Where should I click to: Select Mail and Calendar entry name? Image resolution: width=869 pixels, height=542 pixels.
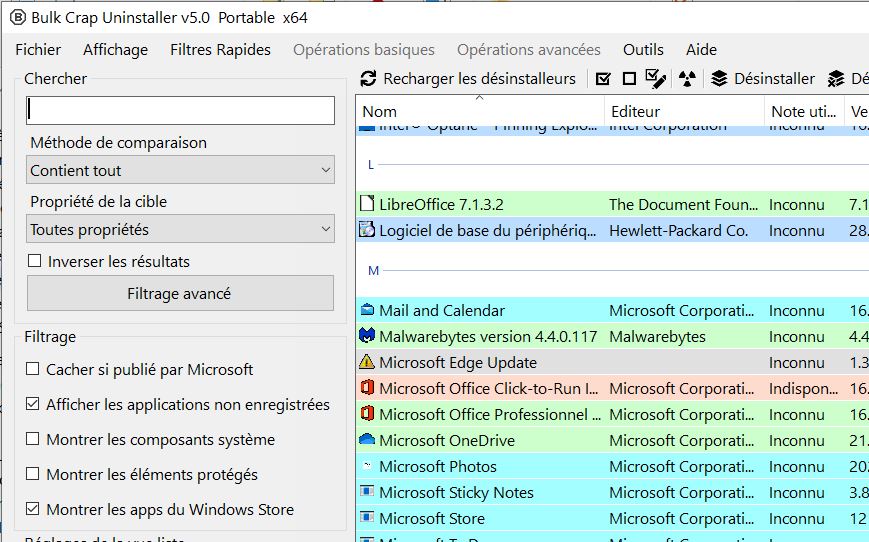tap(442, 310)
